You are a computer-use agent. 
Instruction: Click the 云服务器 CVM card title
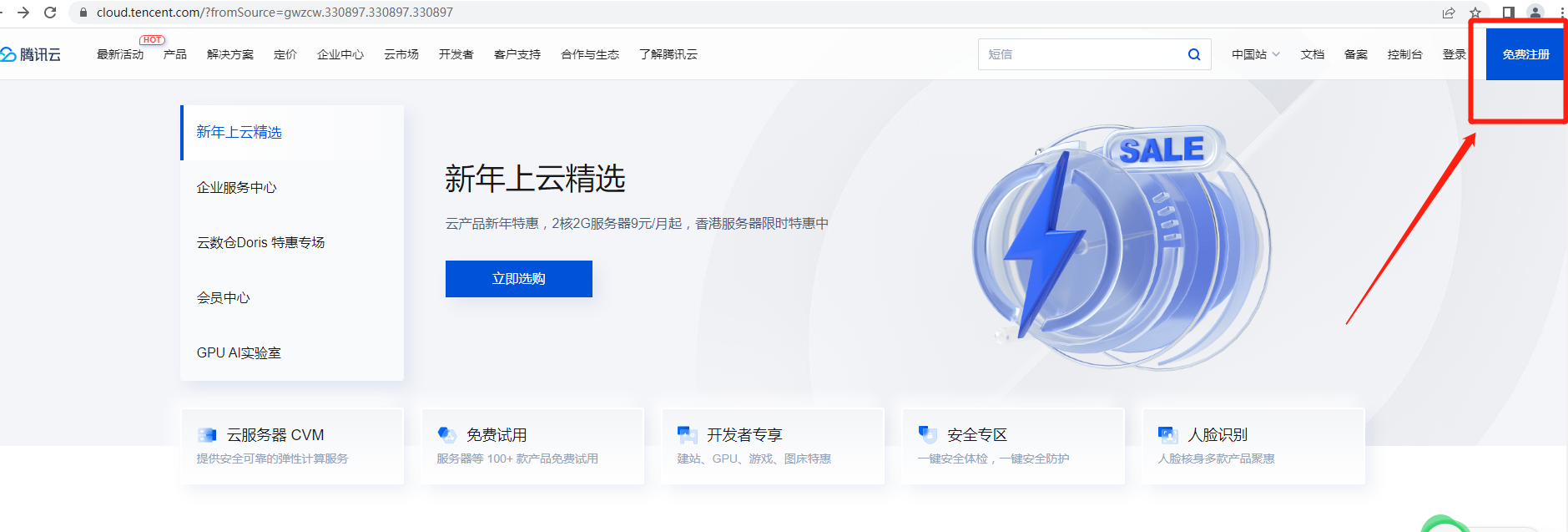coord(275,435)
